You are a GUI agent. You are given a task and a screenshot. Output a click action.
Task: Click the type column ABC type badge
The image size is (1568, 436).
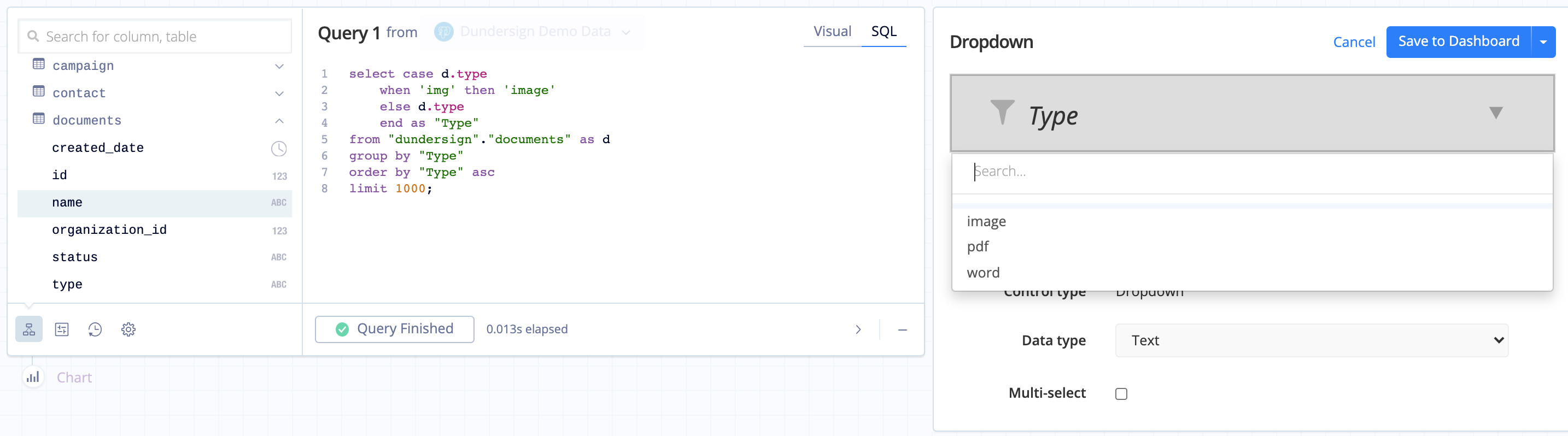click(x=279, y=285)
